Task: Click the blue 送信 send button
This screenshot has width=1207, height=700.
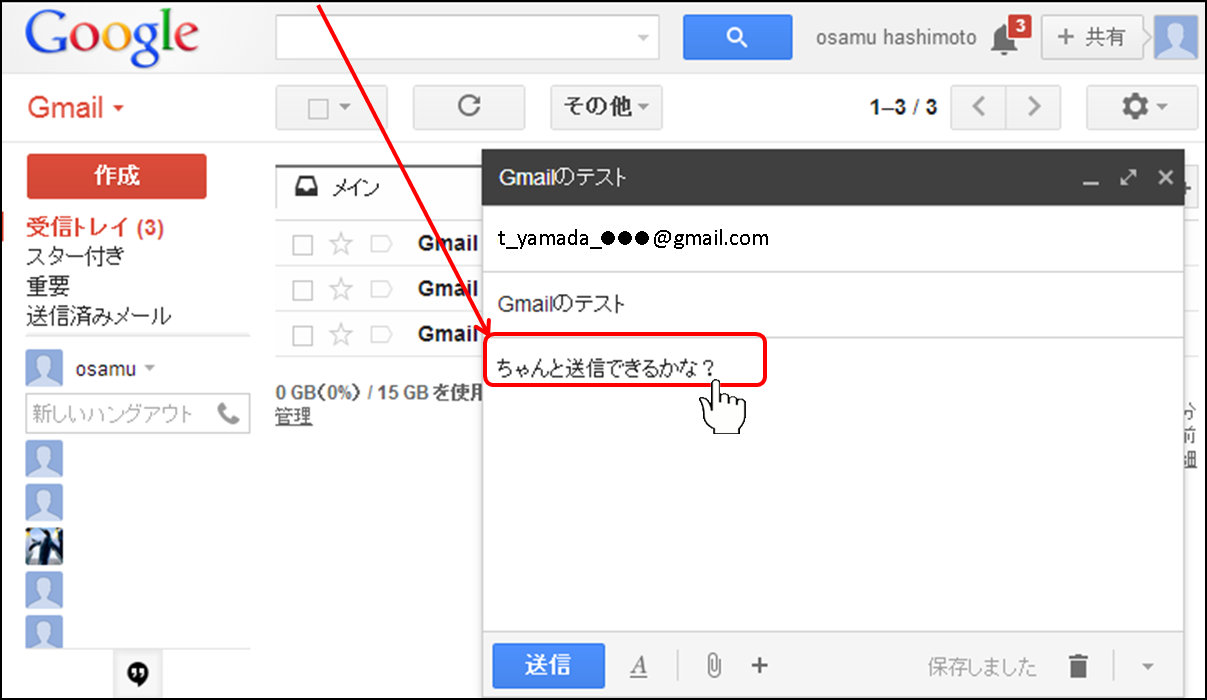Action: (548, 665)
